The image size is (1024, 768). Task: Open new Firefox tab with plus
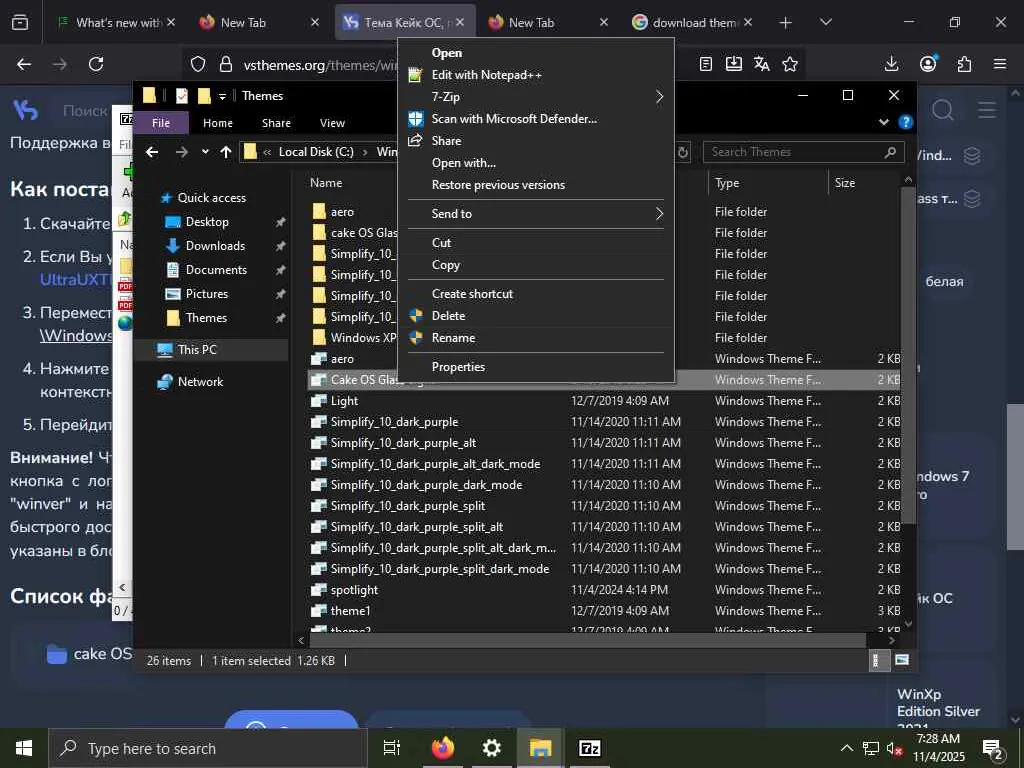pos(786,23)
